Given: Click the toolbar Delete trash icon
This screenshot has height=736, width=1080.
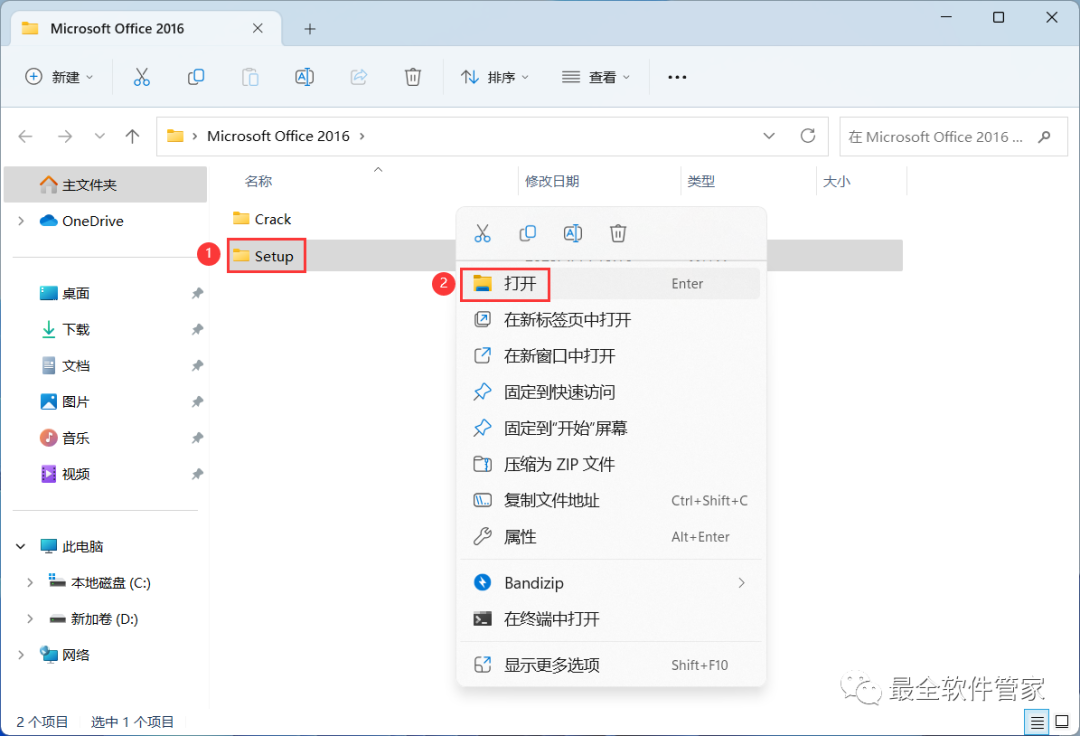Looking at the screenshot, I should coord(413,77).
